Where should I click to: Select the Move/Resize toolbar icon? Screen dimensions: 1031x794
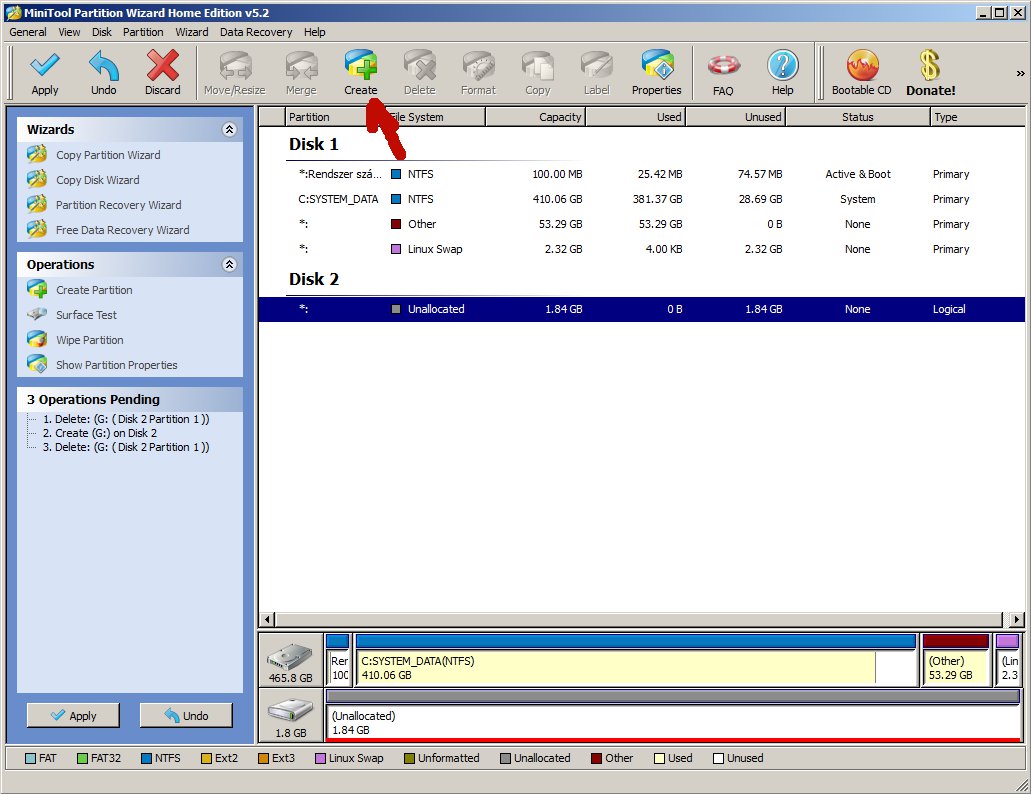click(x=235, y=66)
